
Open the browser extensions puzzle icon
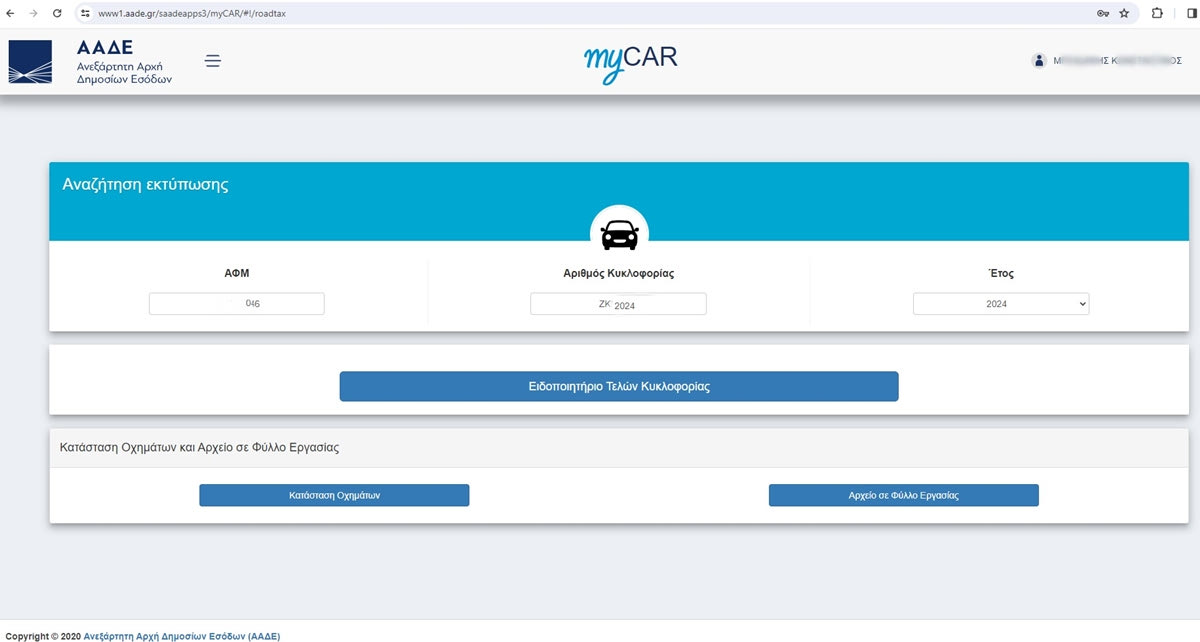(1157, 14)
